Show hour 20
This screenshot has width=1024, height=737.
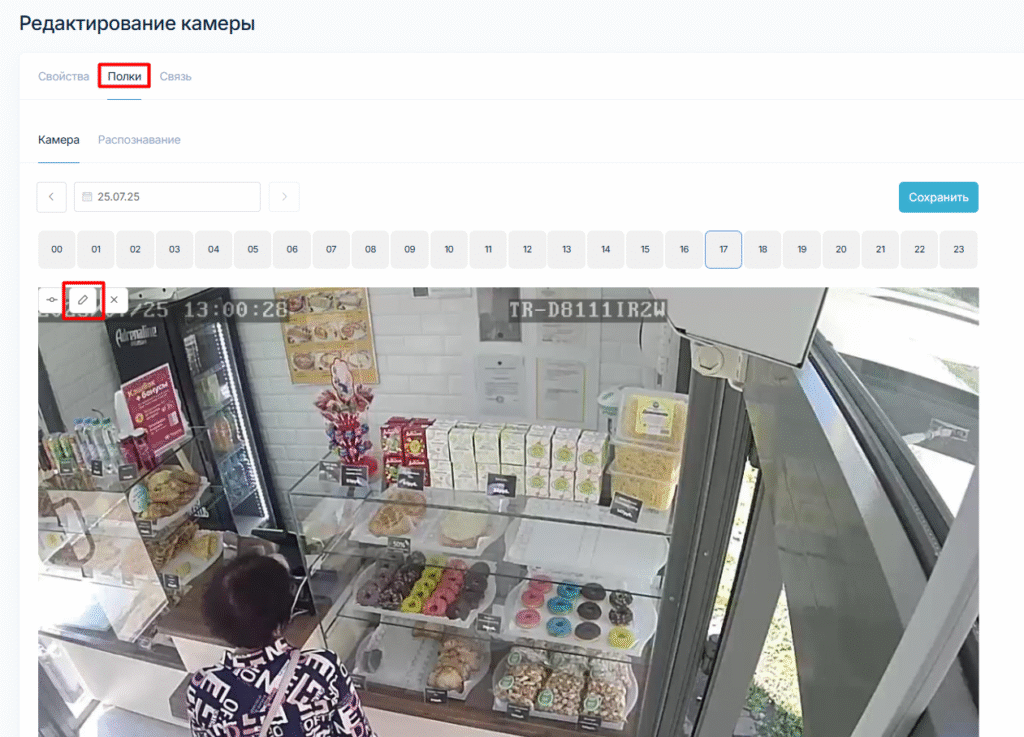[841, 249]
